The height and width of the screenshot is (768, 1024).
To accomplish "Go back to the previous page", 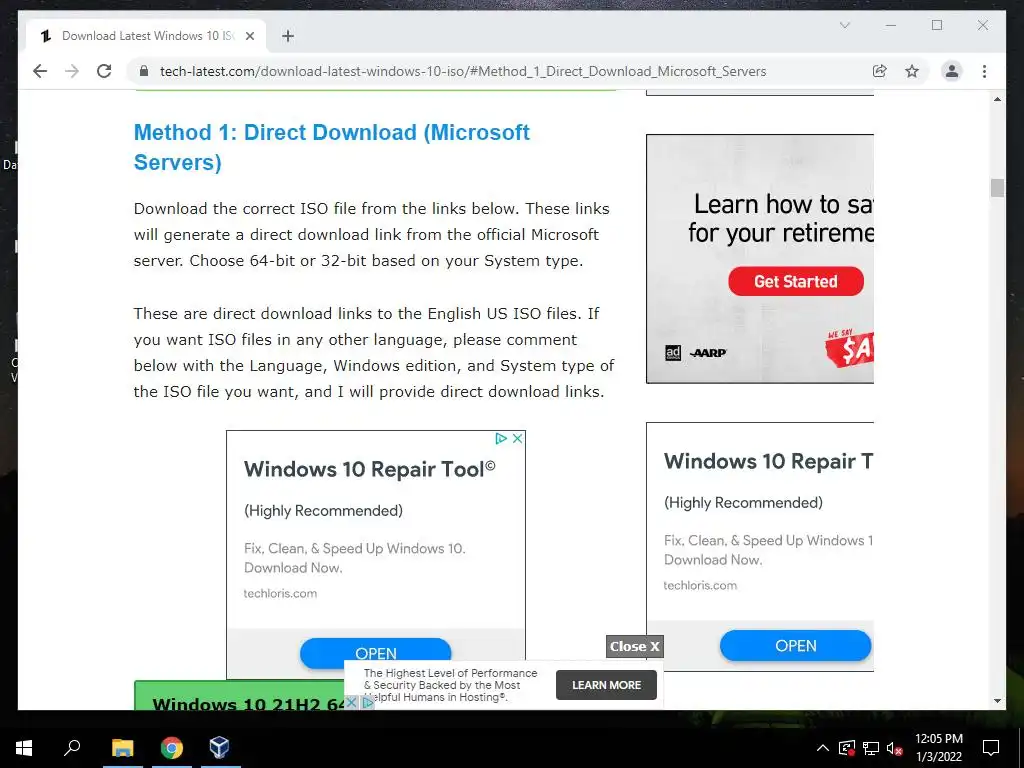I will pos(40,71).
